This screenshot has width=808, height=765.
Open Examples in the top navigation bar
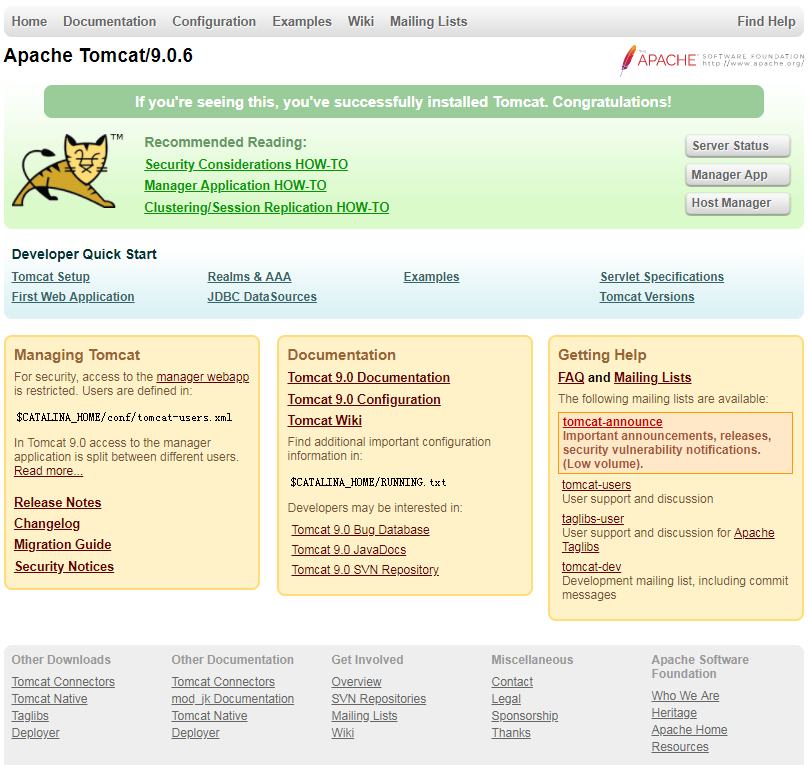pos(302,21)
